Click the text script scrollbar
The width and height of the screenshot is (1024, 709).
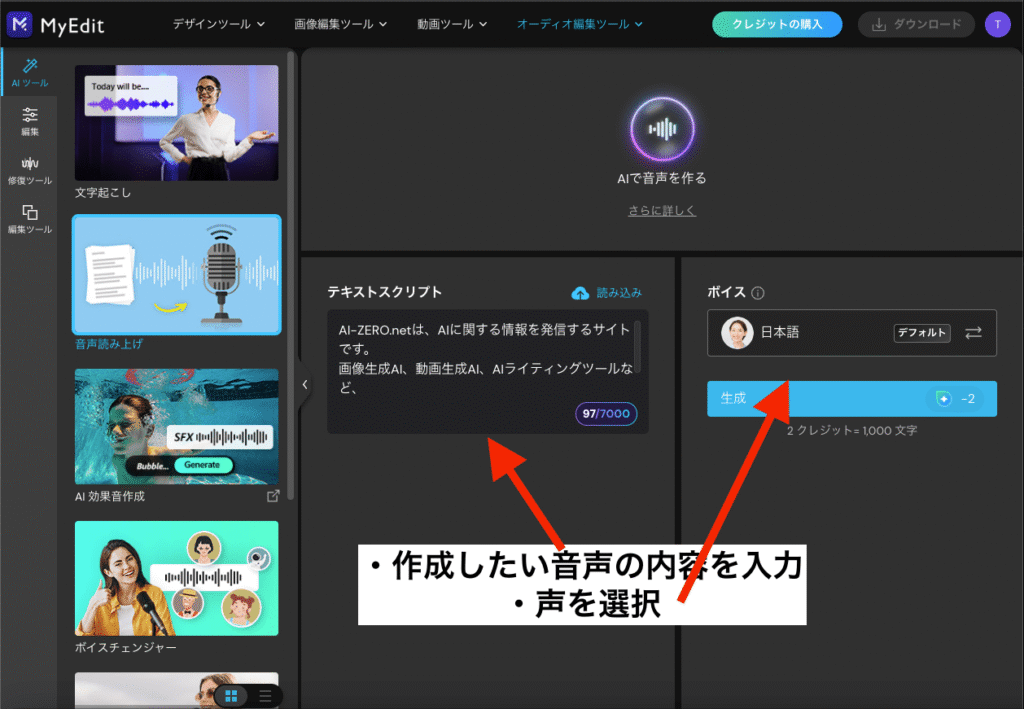pyautogui.click(x=637, y=346)
